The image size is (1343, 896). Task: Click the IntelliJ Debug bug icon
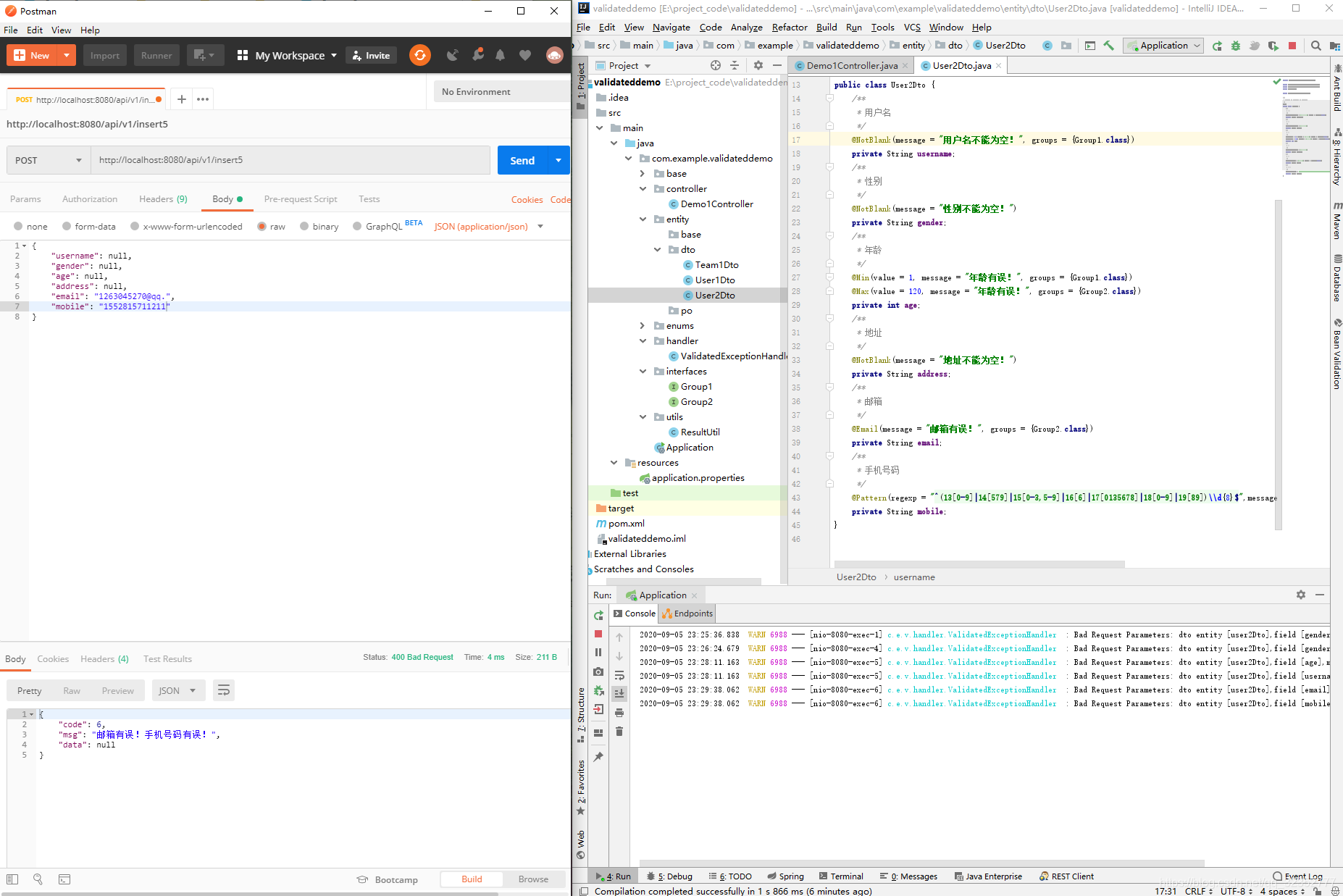click(x=1236, y=46)
